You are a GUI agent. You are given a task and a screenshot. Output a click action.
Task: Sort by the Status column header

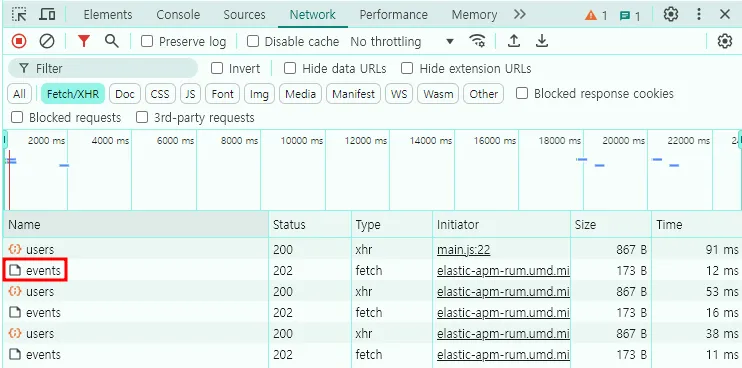click(310, 224)
